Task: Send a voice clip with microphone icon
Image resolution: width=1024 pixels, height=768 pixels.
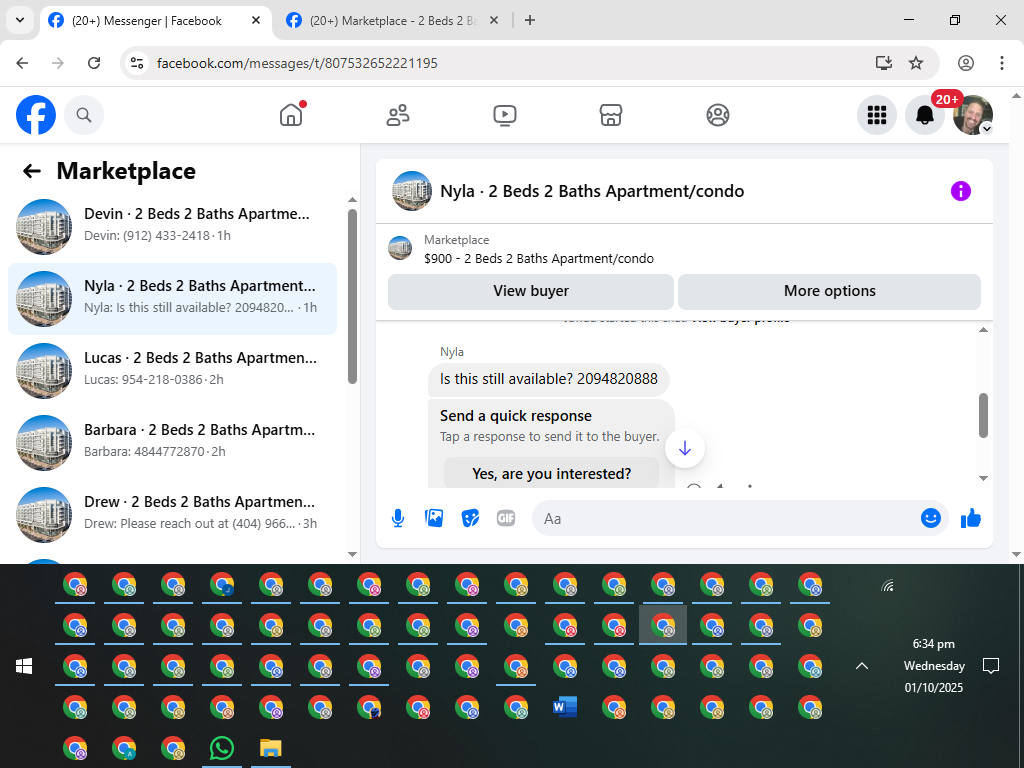Action: tap(398, 519)
